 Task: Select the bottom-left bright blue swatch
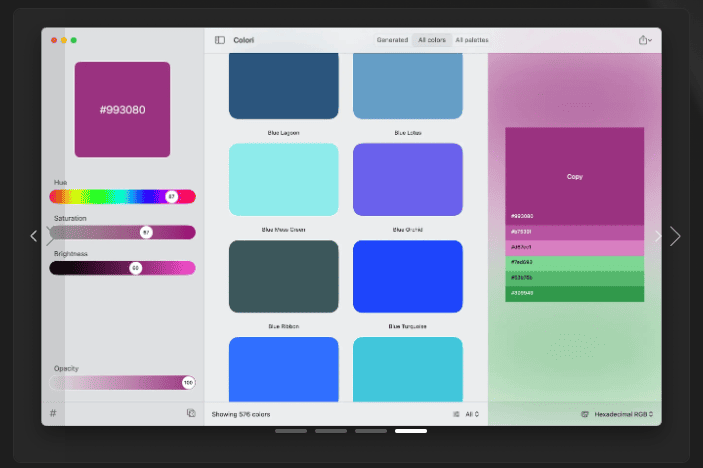coord(284,369)
